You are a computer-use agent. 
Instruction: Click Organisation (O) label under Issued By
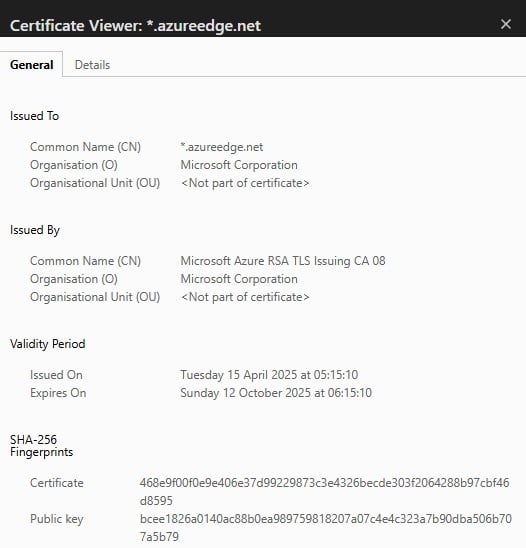[74, 279]
